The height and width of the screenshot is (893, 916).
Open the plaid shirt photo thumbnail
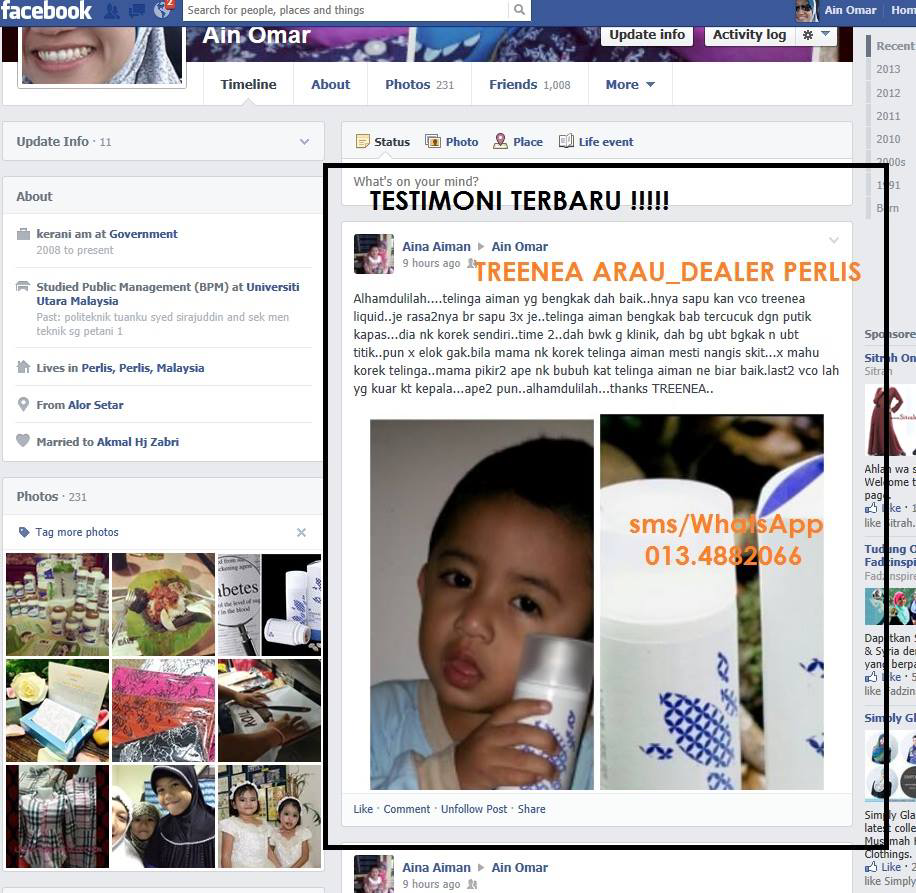(57, 816)
